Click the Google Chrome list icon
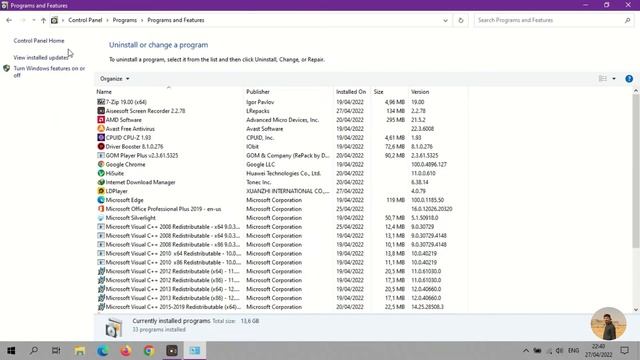The width and height of the screenshot is (640, 360). click(x=101, y=164)
